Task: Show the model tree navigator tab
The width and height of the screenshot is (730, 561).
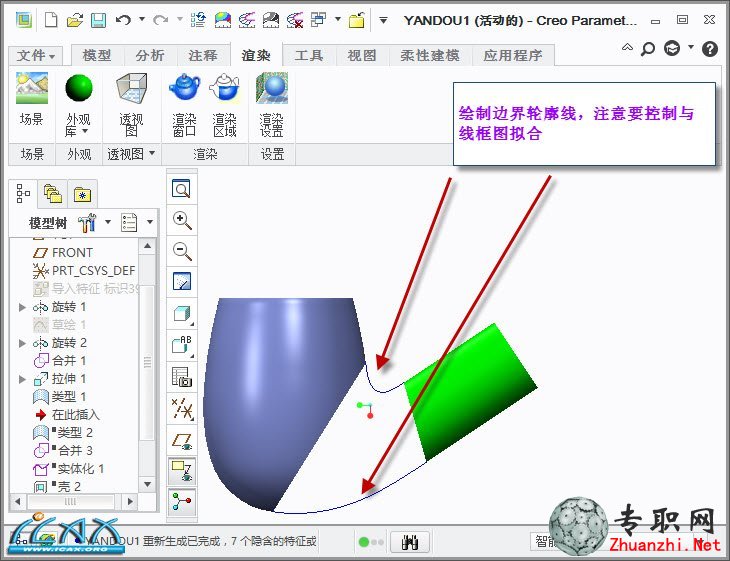Action: 23,193
